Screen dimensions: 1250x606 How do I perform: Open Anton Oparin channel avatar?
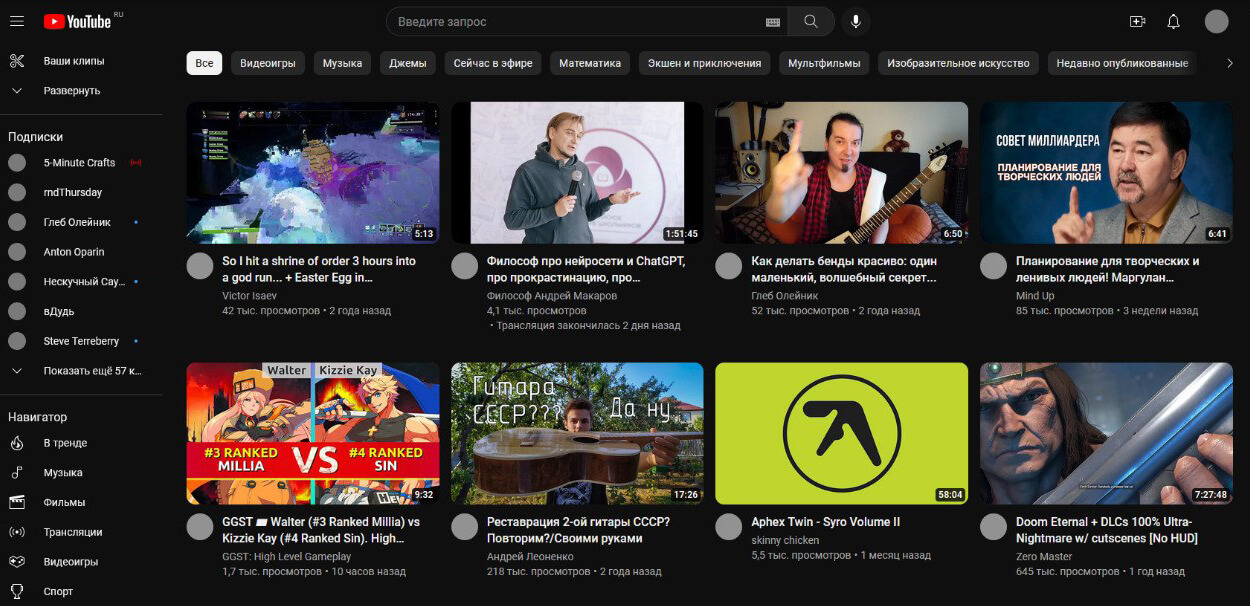click(x=17, y=252)
